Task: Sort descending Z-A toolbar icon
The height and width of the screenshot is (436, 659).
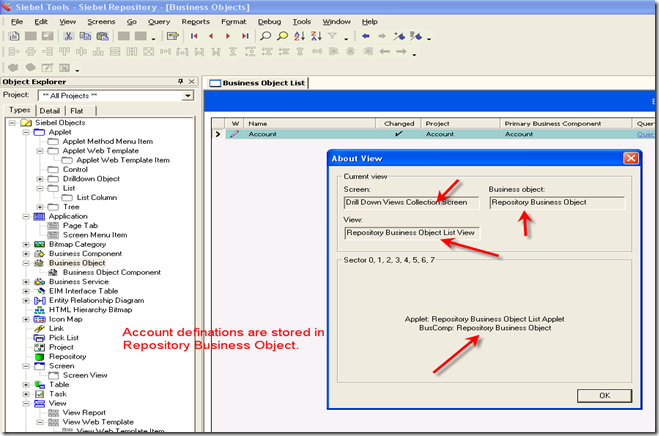Action: 316,36
